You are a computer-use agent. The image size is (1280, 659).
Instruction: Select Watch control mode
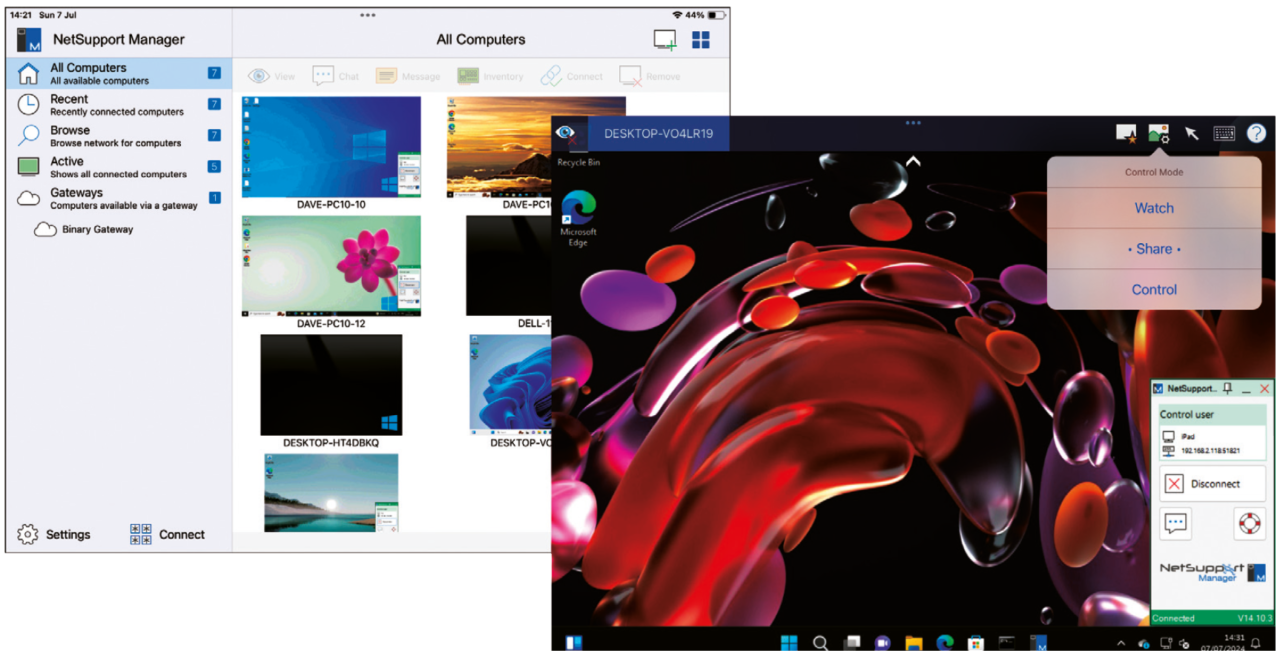[1153, 208]
